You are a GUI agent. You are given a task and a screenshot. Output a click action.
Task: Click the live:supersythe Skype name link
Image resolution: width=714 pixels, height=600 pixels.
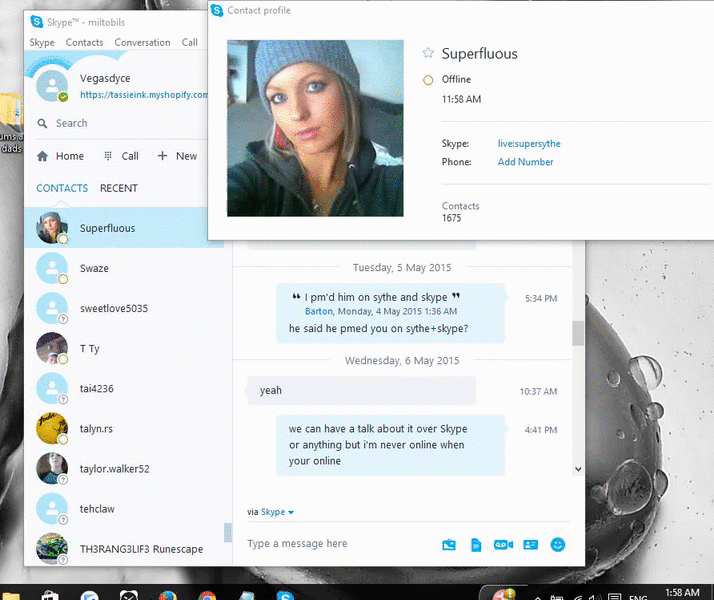point(529,143)
